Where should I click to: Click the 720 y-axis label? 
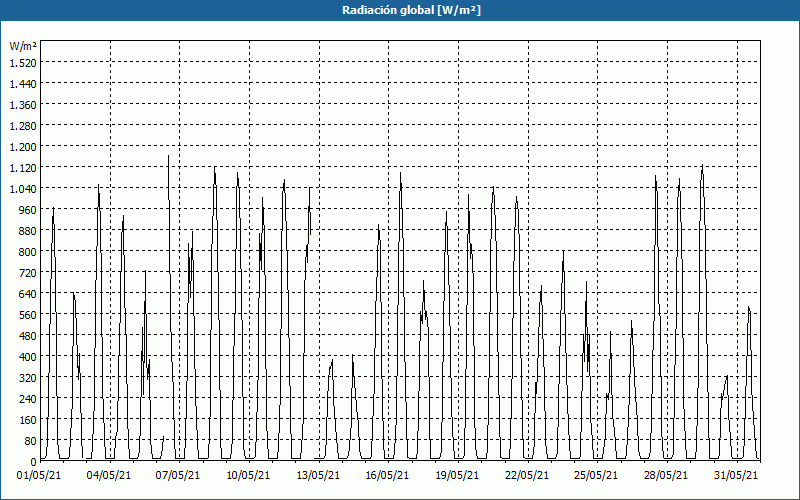pos(28,272)
